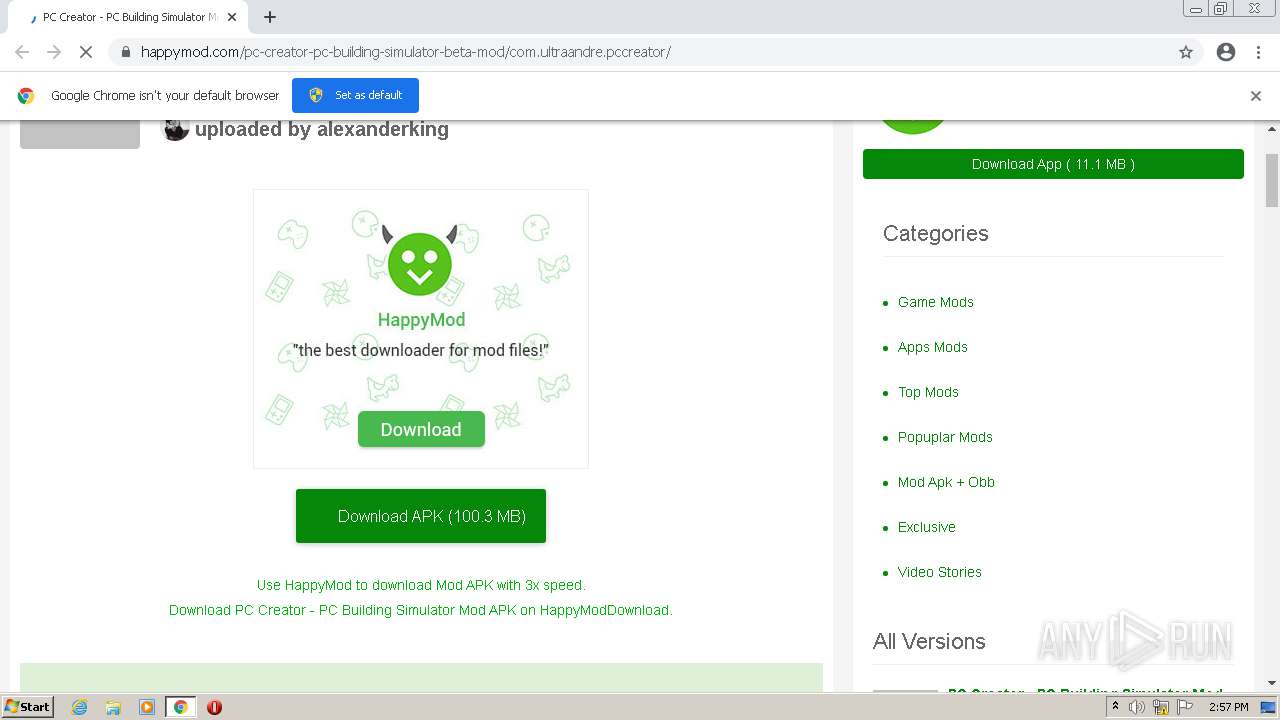The image size is (1280, 720).
Task: Click the show desktop monitor icon
Action: click(x=1268, y=707)
